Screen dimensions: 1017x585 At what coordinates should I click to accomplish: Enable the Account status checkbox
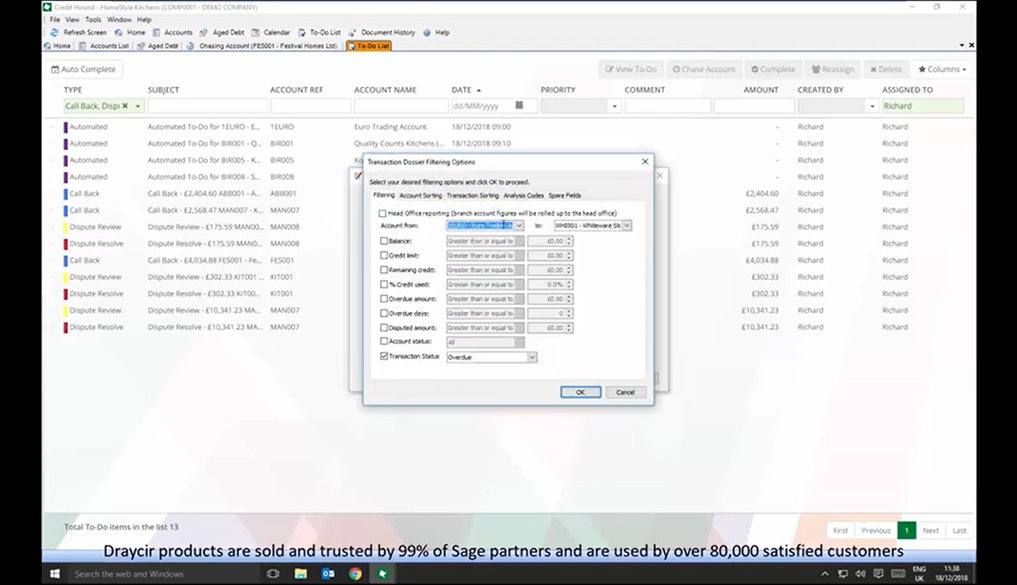384,341
